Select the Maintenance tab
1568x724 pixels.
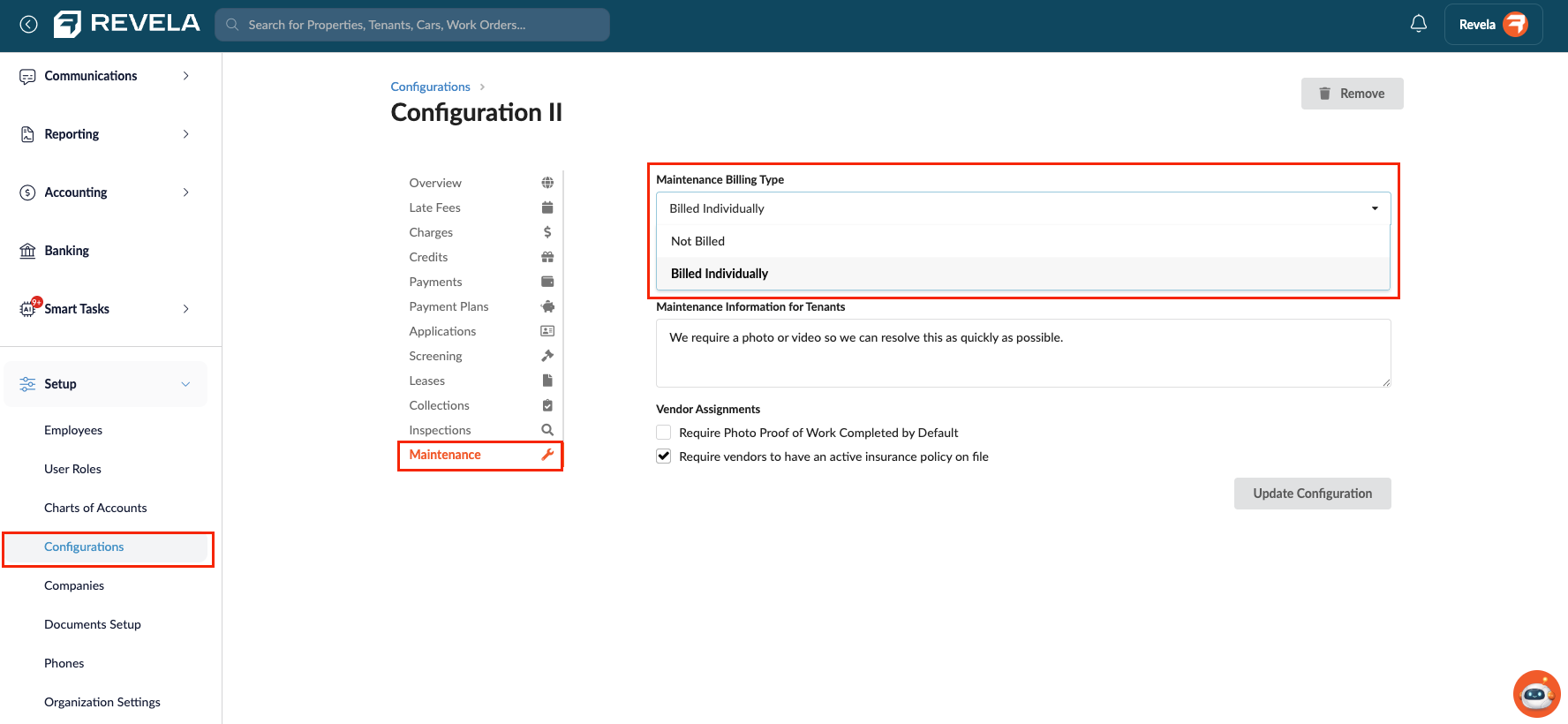click(445, 455)
